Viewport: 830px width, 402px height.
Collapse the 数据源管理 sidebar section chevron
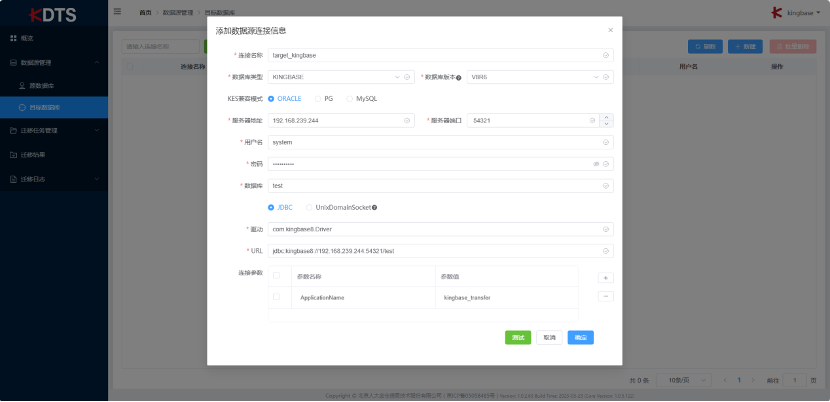click(97, 62)
